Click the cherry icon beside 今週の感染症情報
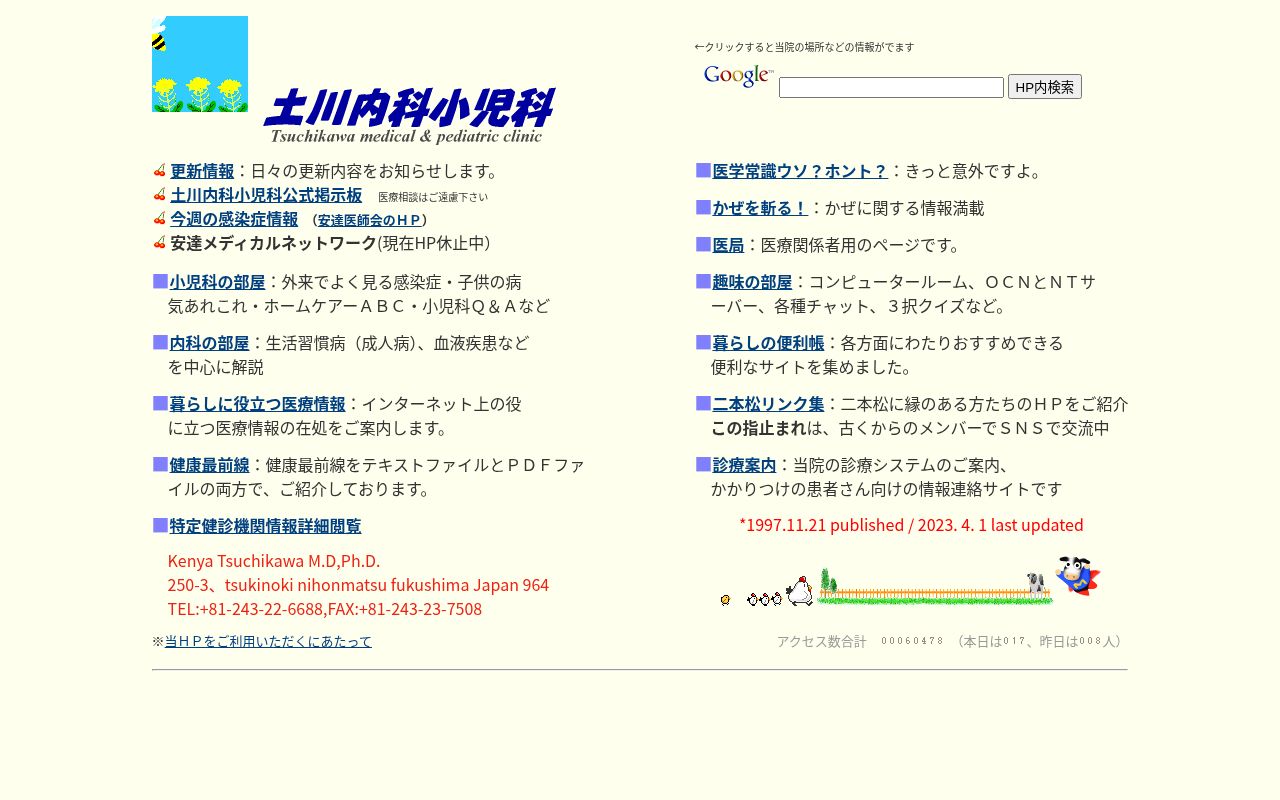Image resolution: width=1280 pixels, height=800 pixels. [159, 219]
